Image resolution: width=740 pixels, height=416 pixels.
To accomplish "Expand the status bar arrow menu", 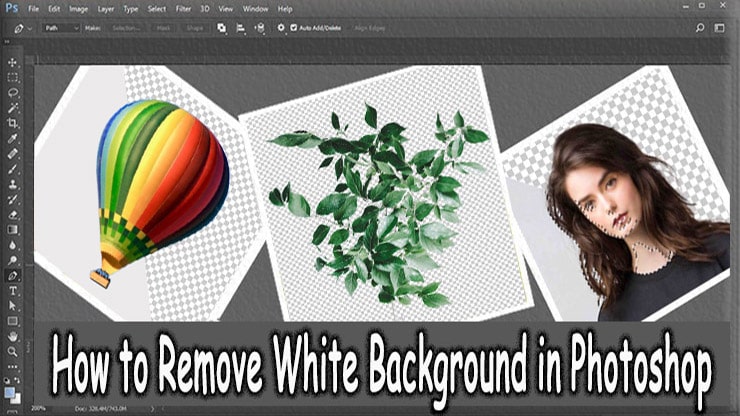I will tap(152, 408).
